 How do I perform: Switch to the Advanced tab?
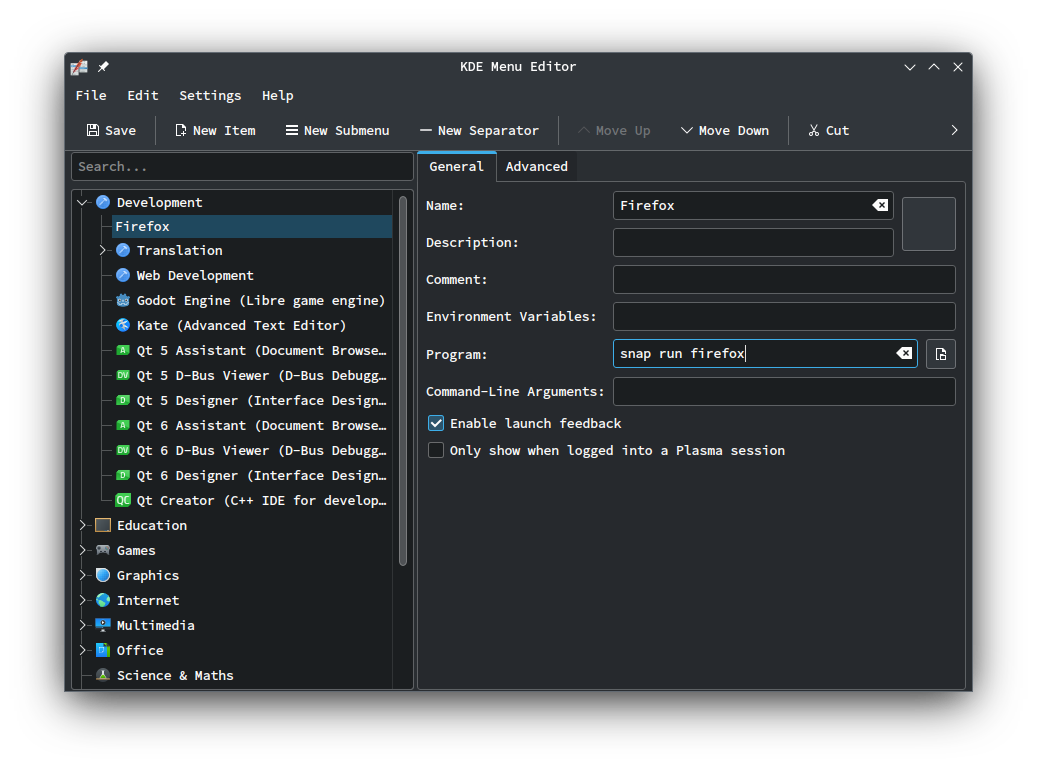[x=536, y=167]
